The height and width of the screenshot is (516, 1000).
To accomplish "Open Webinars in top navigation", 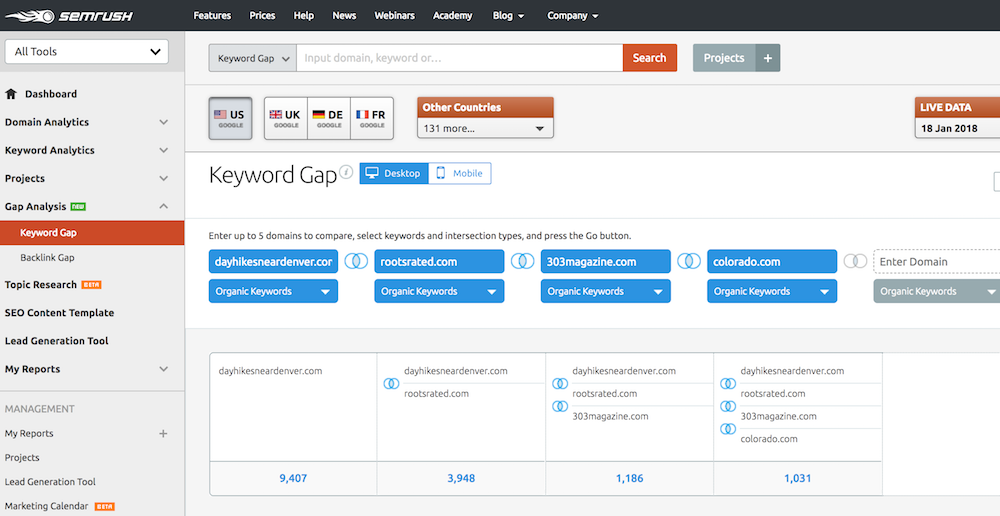I will coord(394,16).
